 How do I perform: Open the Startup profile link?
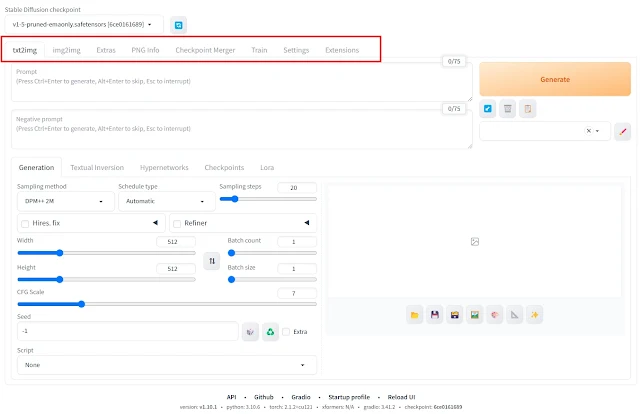[349, 397]
